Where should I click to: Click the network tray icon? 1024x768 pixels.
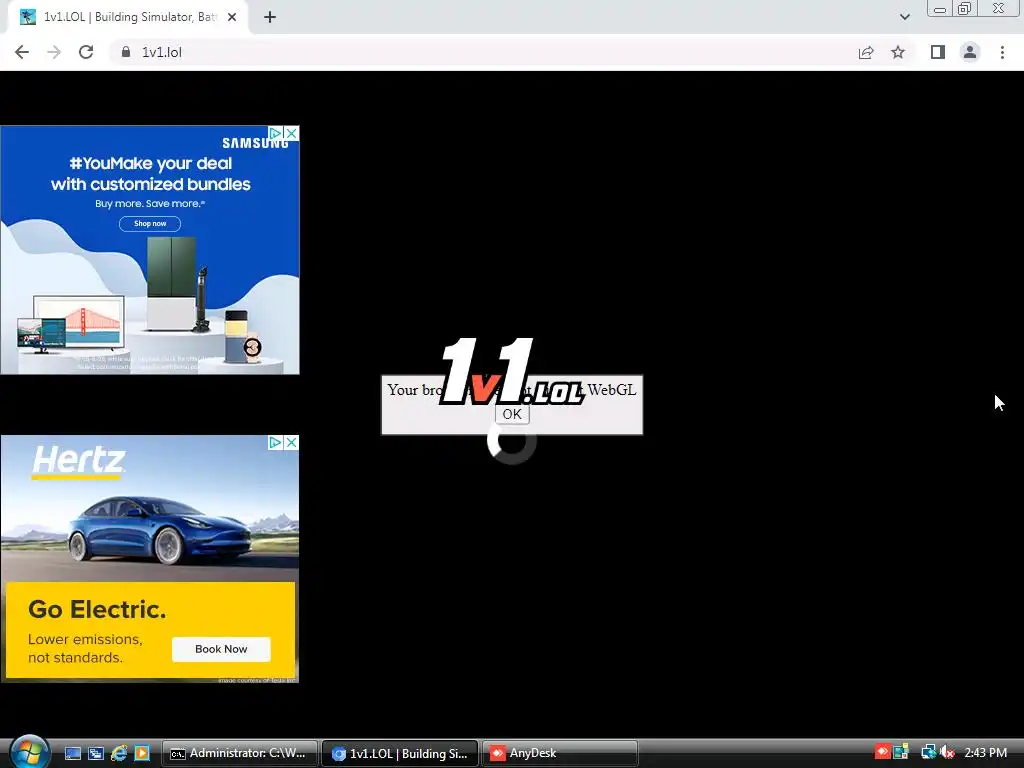coord(928,752)
